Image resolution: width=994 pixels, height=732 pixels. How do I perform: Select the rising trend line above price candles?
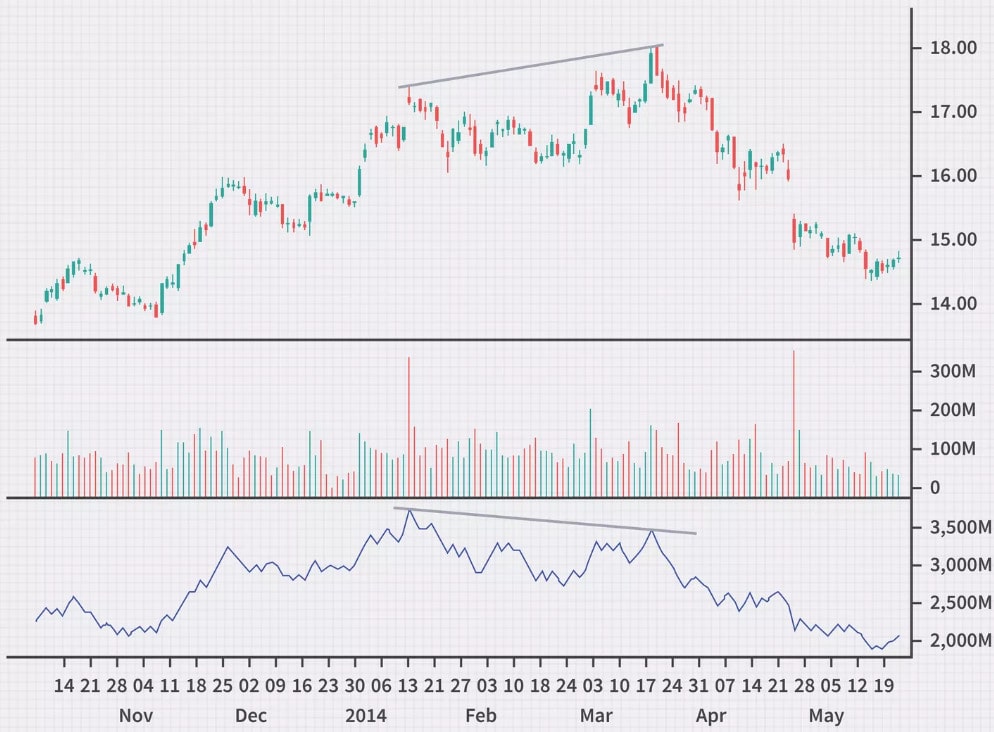click(x=530, y=66)
